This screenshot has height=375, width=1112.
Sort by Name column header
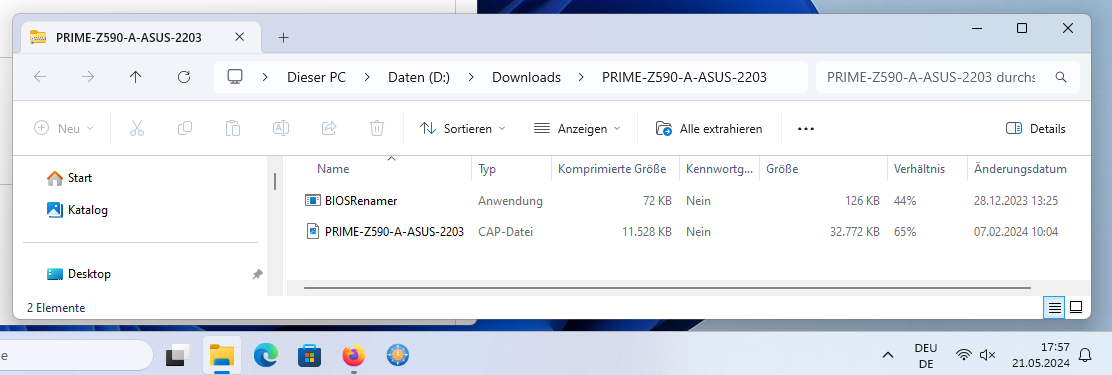(x=333, y=169)
